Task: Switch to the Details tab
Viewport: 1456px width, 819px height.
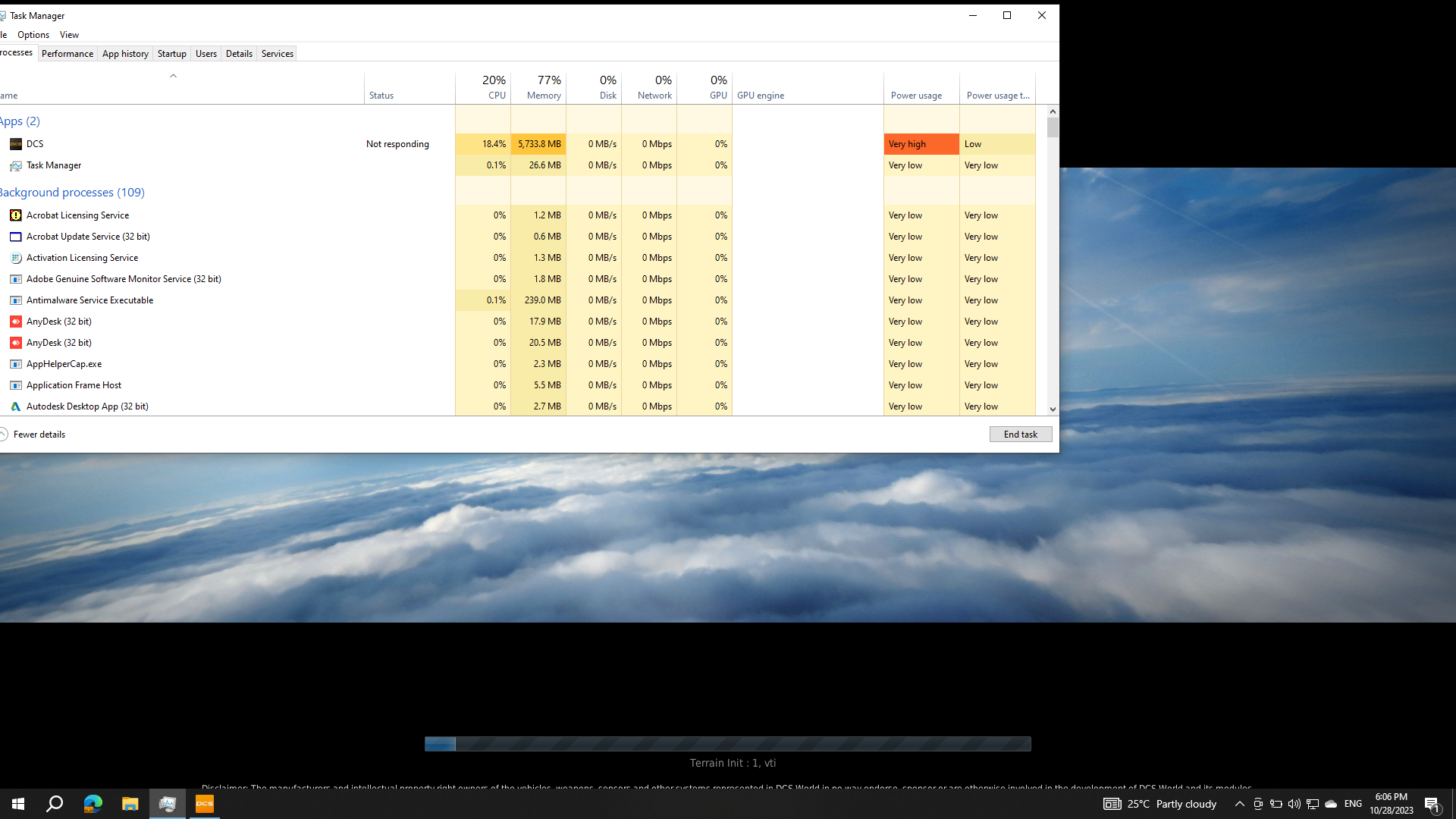Action: [239, 54]
